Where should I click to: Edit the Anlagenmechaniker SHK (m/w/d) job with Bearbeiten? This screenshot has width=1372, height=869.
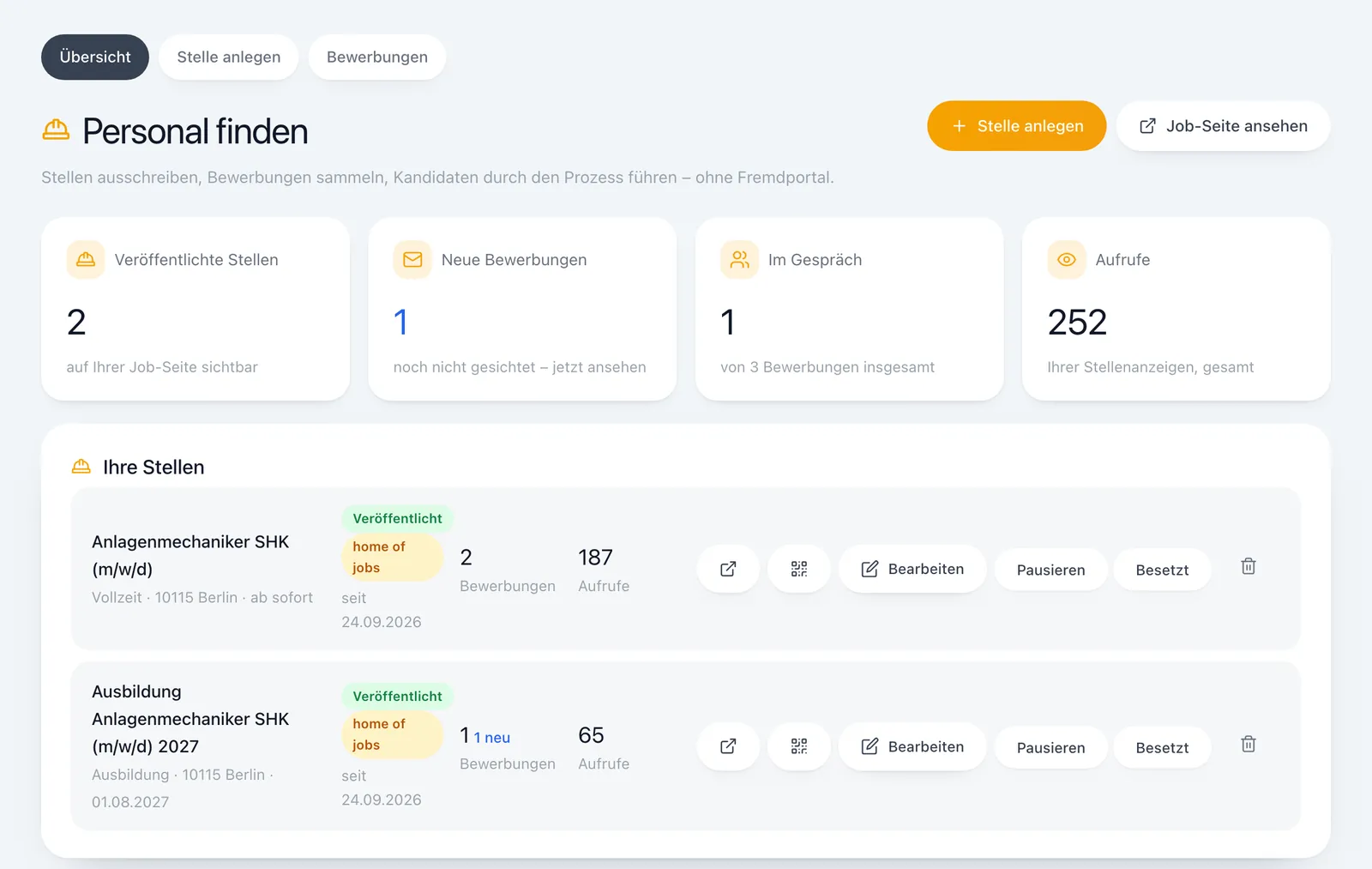(912, 569)
